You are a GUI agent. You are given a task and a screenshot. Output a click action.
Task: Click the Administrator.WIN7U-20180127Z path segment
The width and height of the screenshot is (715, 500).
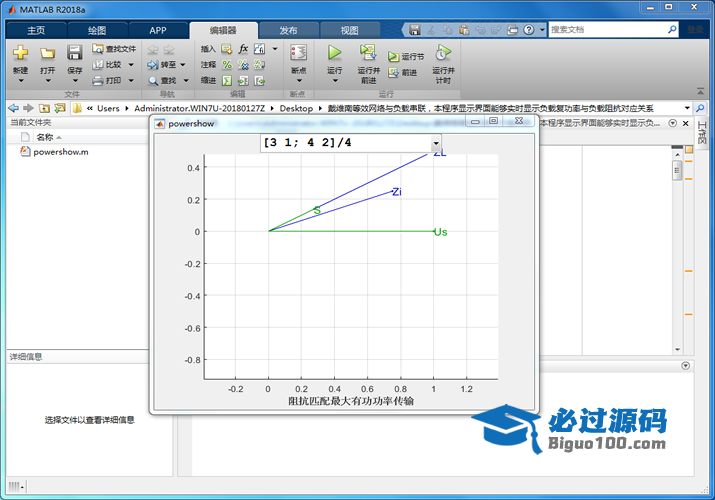point(199,108)
